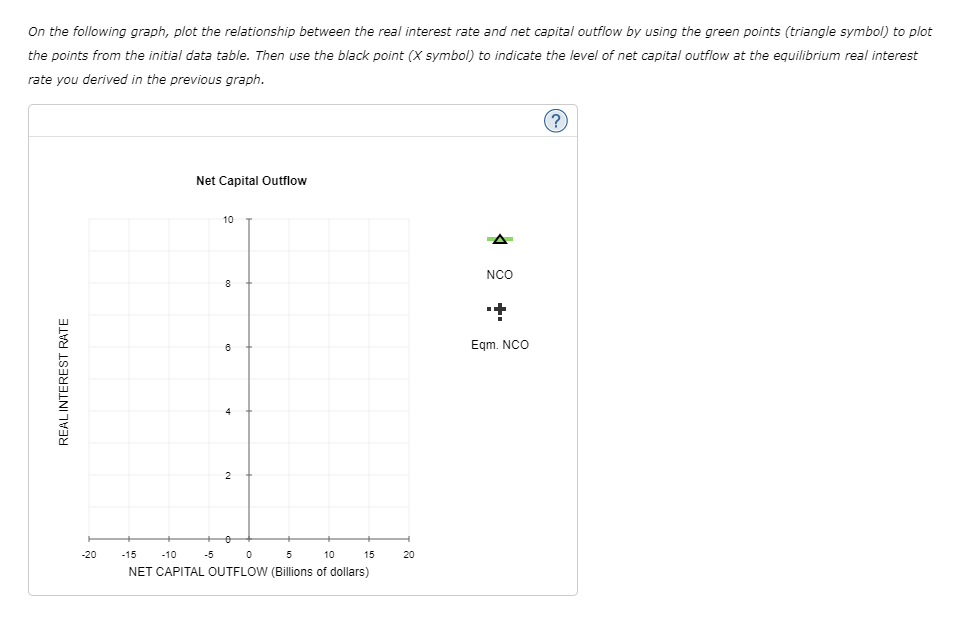959x623 pixels.
Task: Click the horizontal axis label text
Action: pos(247,569)
